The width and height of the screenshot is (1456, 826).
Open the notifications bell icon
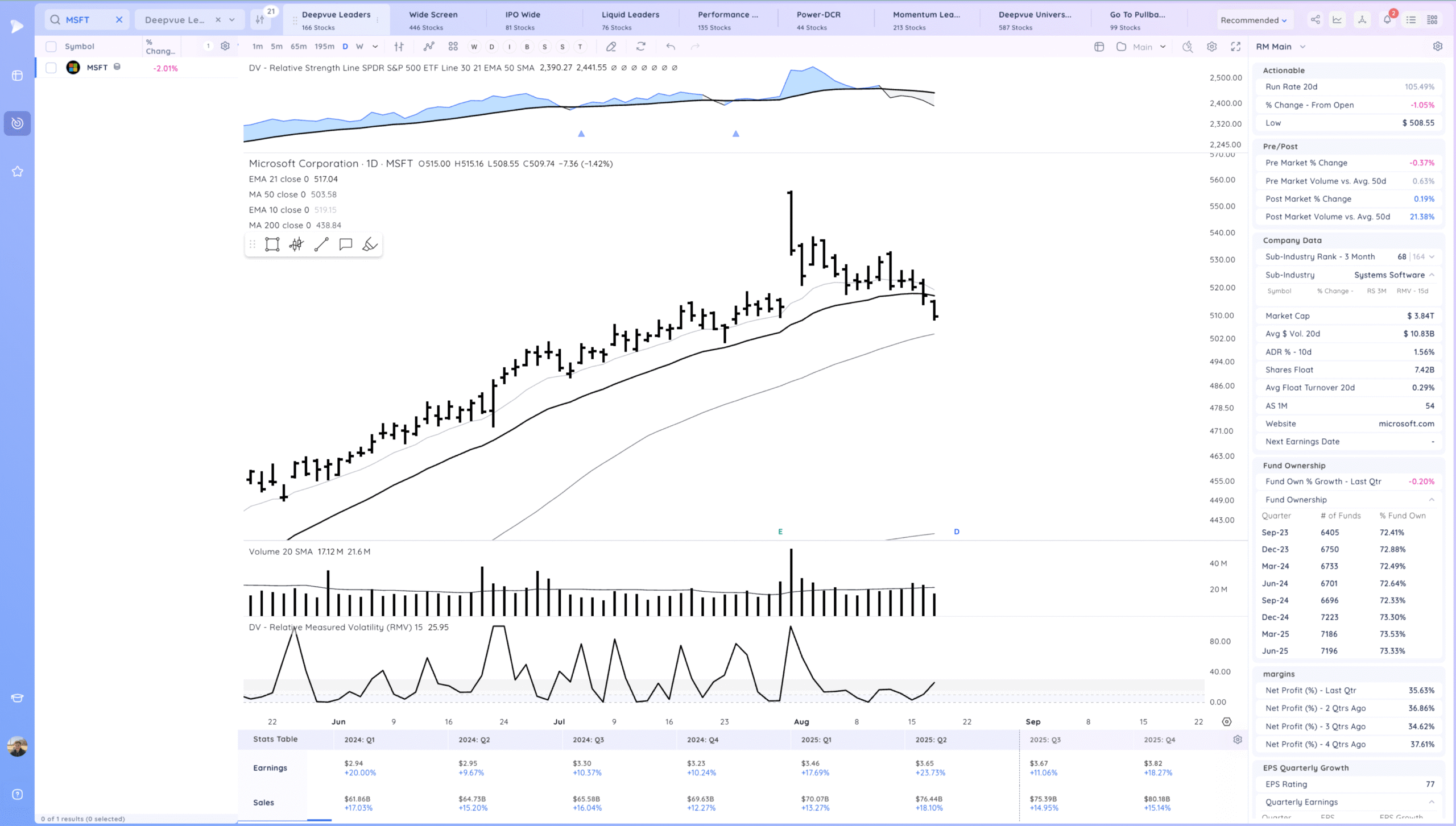1387,20
